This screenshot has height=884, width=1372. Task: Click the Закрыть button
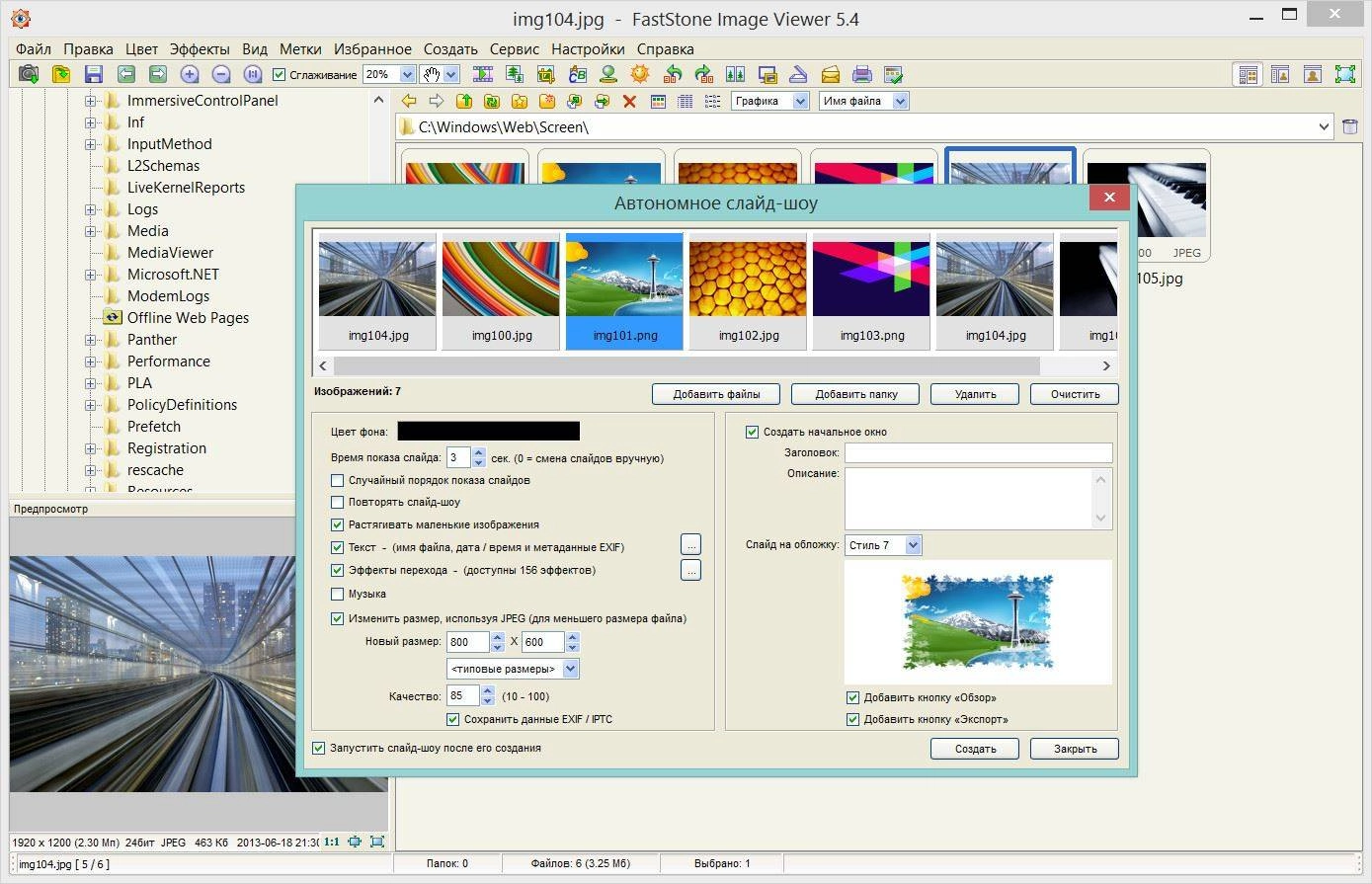pos(1075,749)
